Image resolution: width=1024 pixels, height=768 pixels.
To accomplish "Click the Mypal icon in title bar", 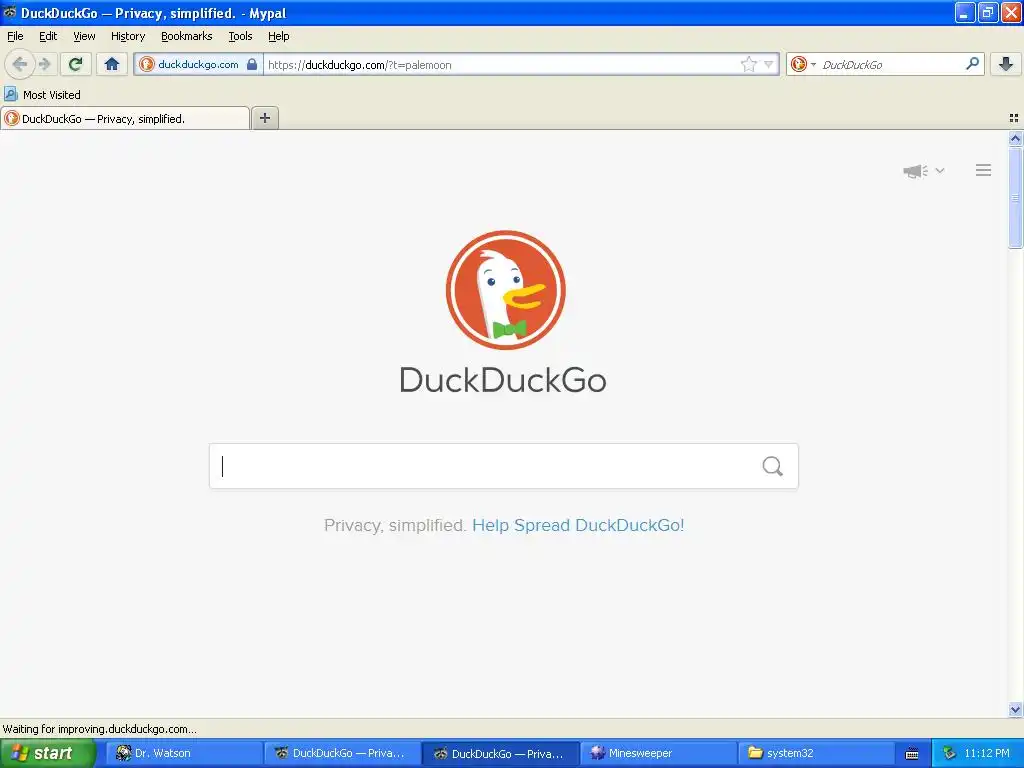I will (9, 12).
